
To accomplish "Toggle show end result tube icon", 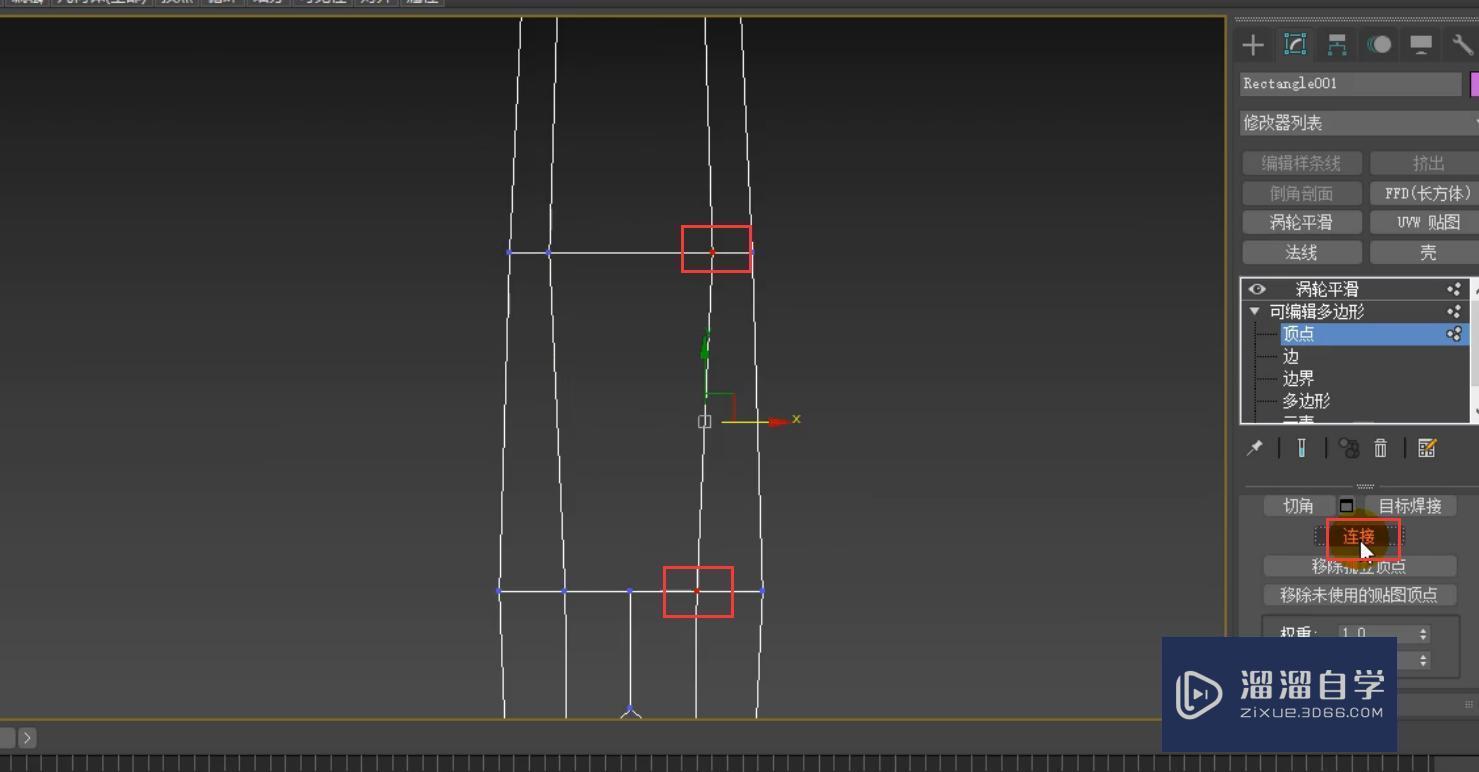I will pos(1301,448).
